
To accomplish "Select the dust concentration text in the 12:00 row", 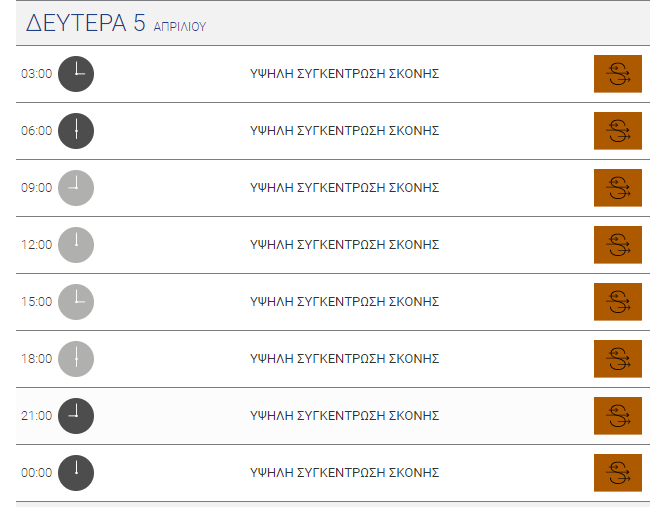I will click(345, 245).
